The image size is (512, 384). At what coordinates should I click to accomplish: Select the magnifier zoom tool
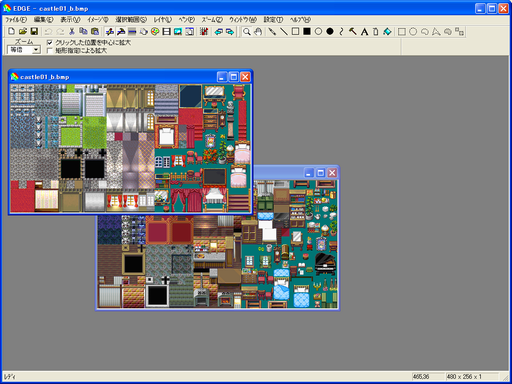[x=247, y=32]
